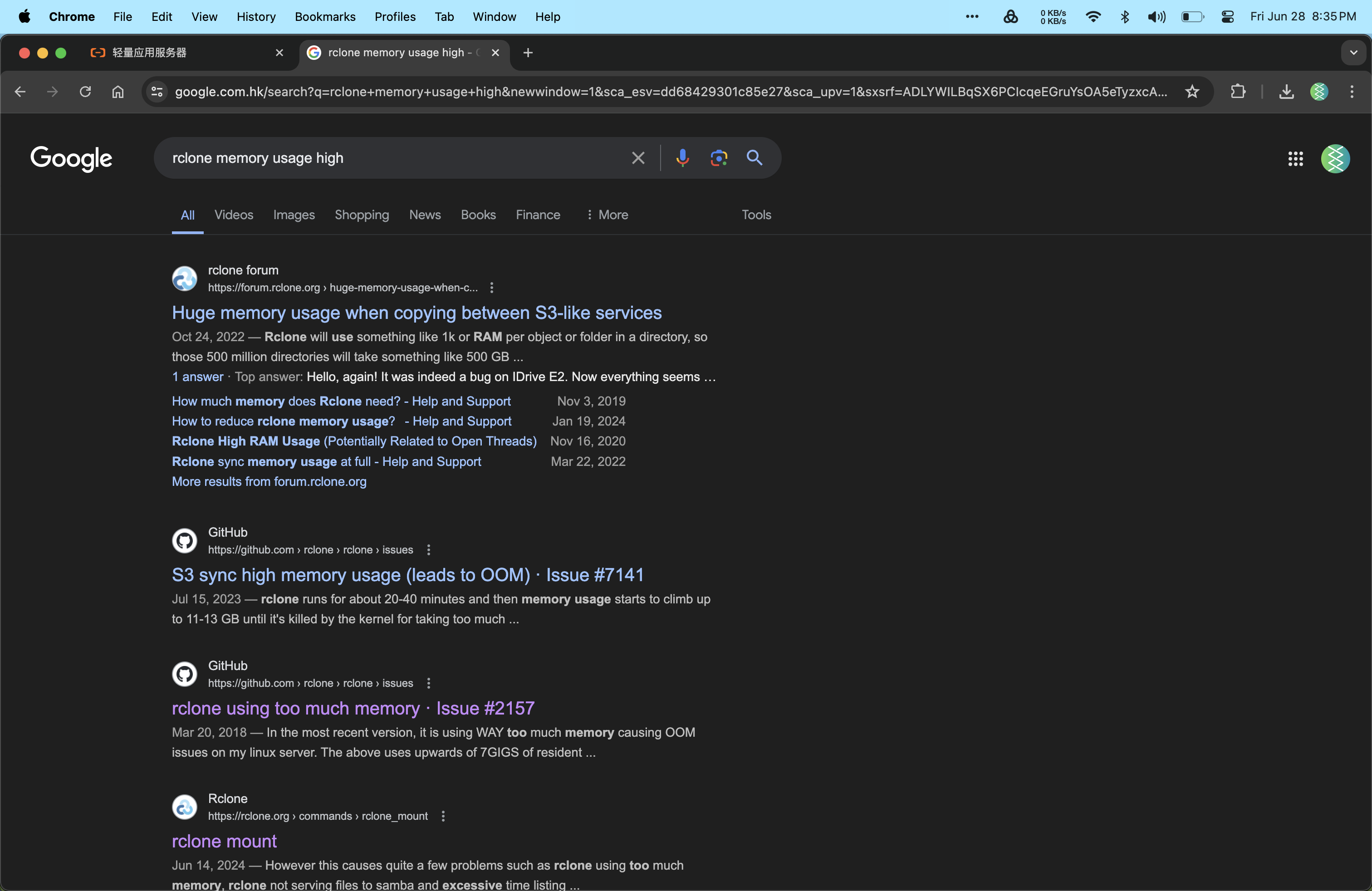This screenshot has width=1372, height=891.
Task: Expand the More search filters
Action: (x=607, y=215)
